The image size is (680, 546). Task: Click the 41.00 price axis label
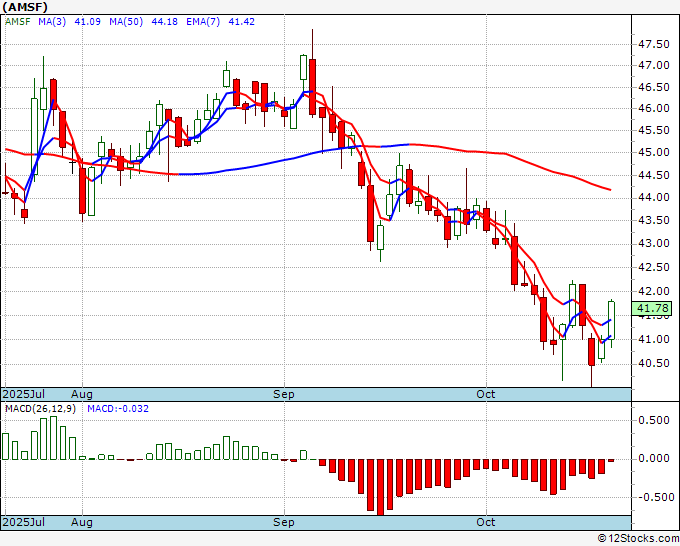[x=654, y=339]
